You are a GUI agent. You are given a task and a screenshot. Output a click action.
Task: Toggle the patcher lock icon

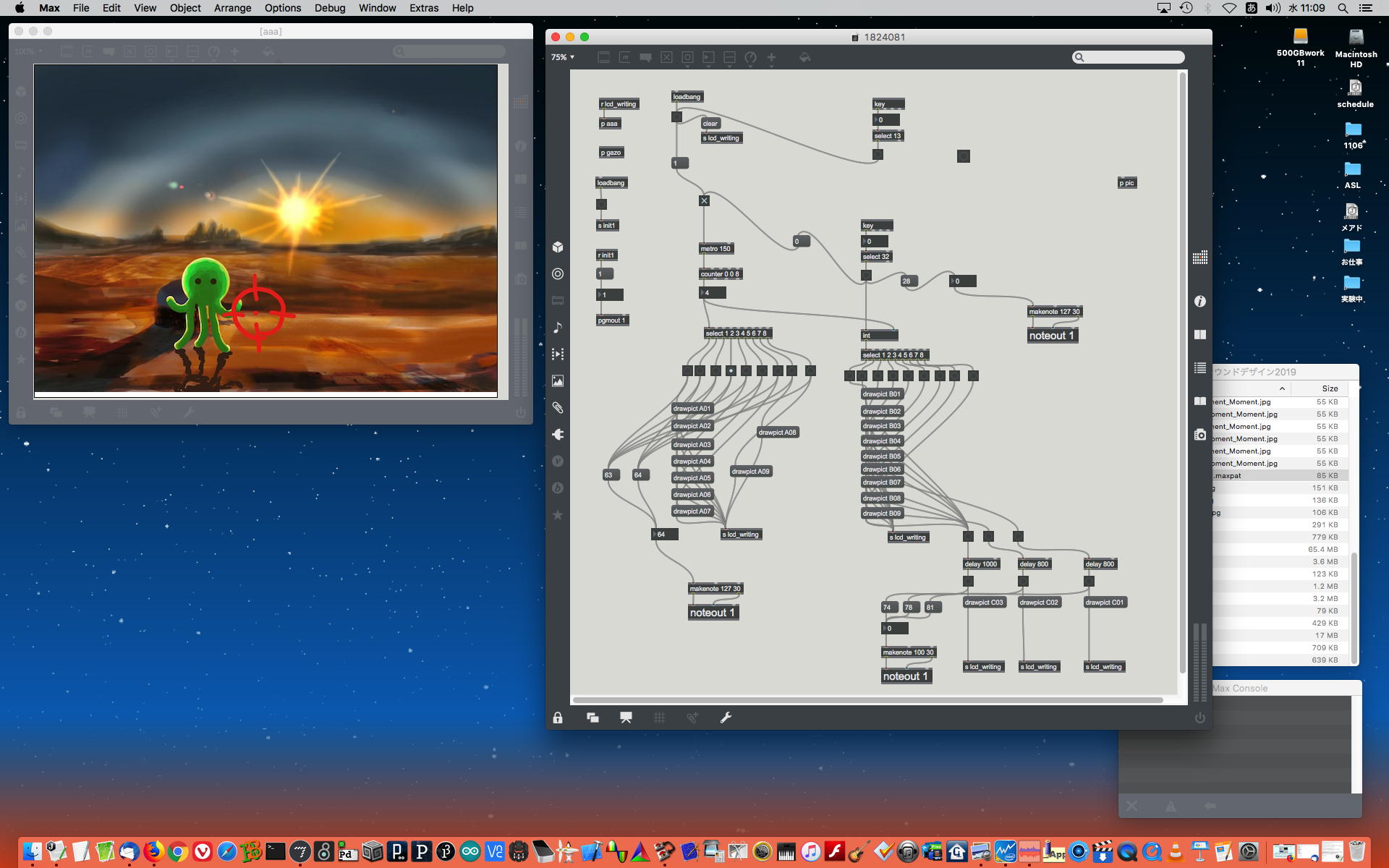click(x=557, y=718)
